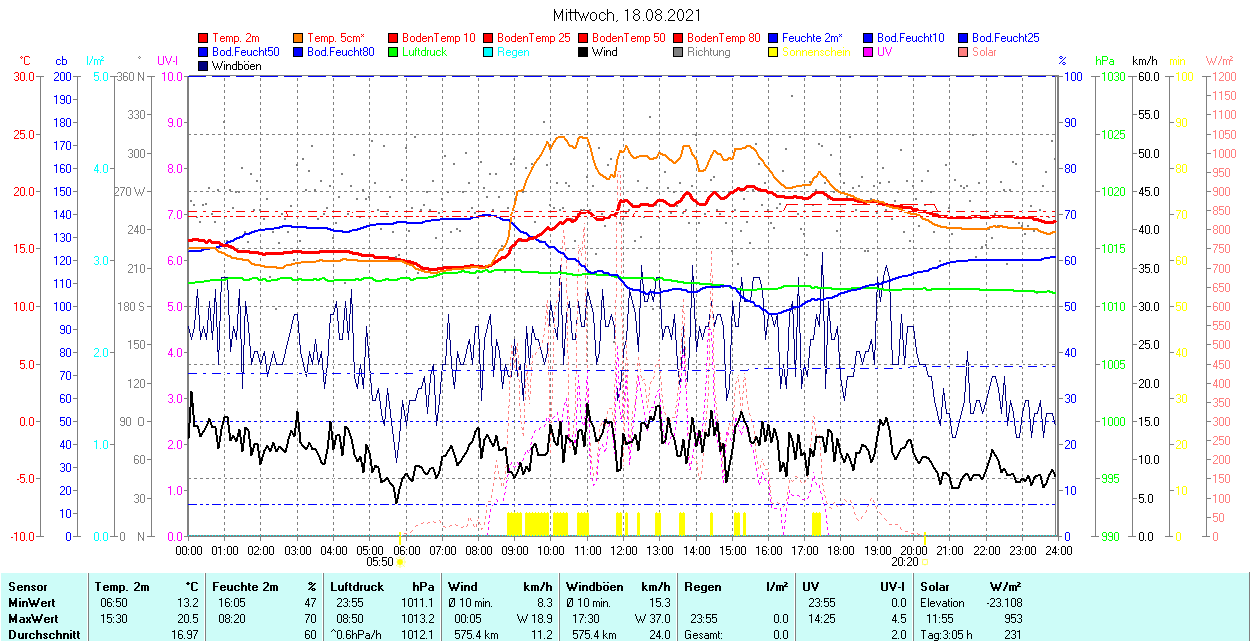The height and width of the screenshot is (641, 1250).
Task: Click the magenta UV legend swatch
Action: (x=869, y=52)
